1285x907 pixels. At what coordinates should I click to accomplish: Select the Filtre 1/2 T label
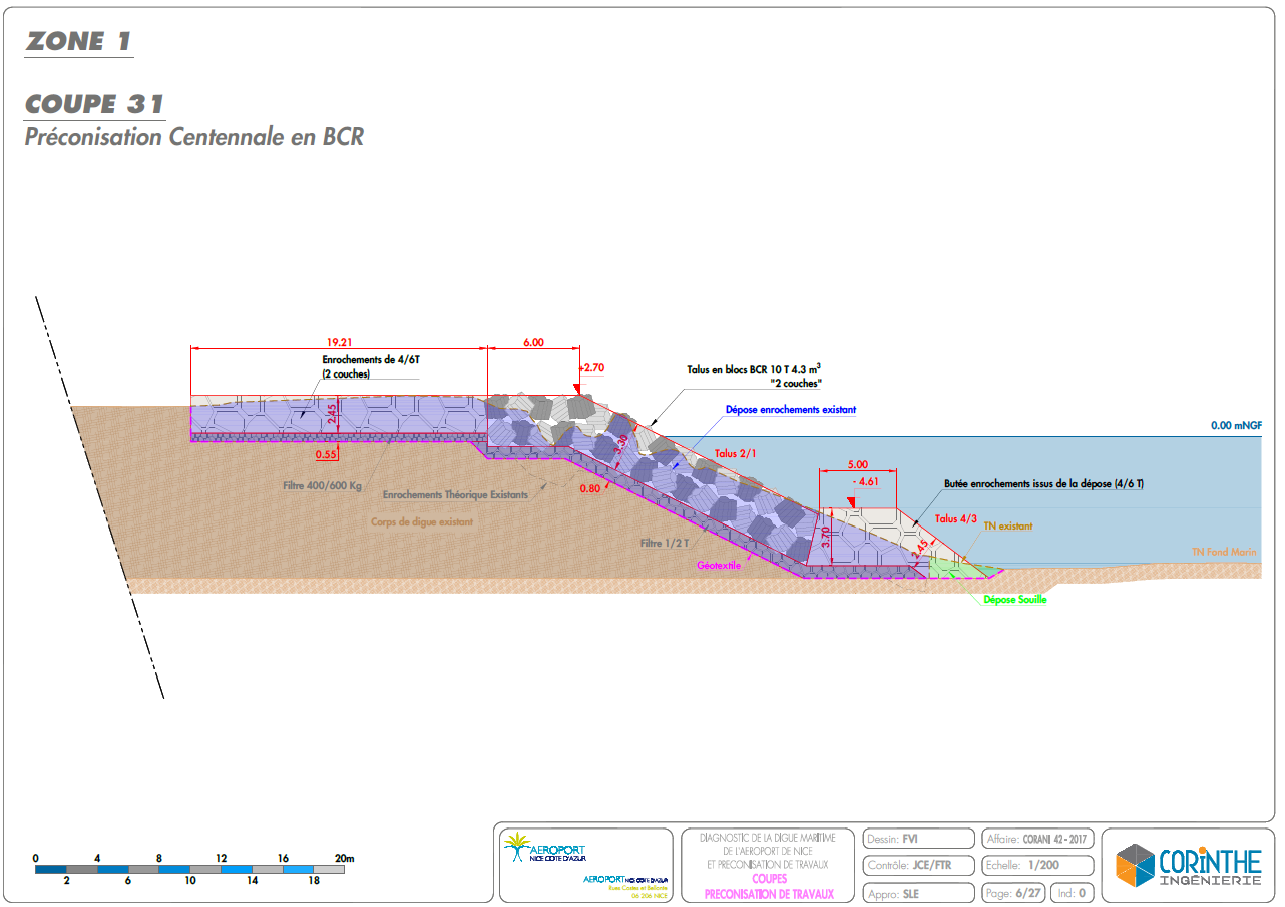tap(665, 543)
